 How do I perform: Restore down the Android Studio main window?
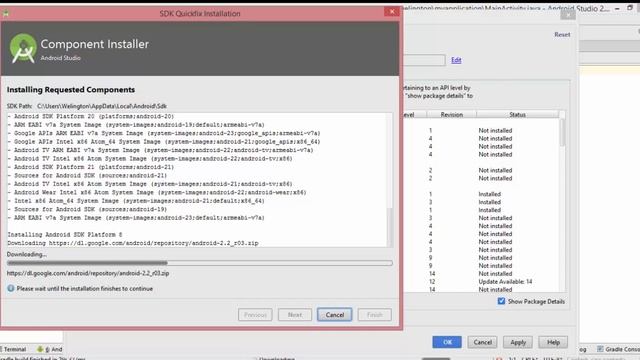[630, 8]
